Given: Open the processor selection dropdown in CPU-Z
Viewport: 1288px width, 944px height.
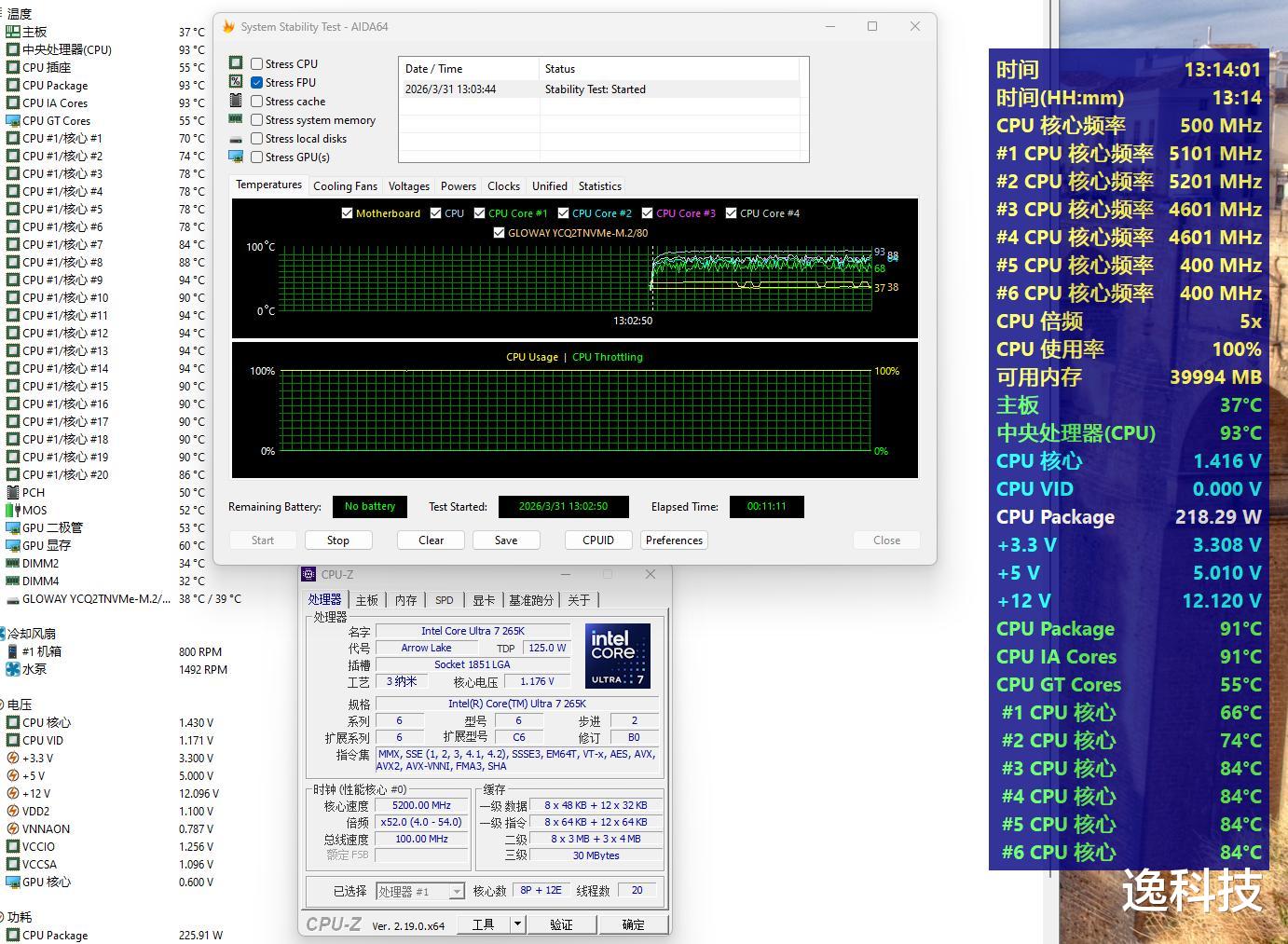Looking at the screenshot, I should (x=456, y=892).
